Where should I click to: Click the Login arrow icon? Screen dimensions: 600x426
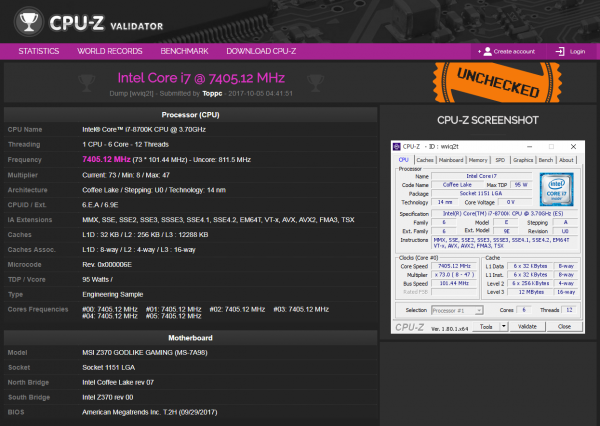[x=560, y=52]
